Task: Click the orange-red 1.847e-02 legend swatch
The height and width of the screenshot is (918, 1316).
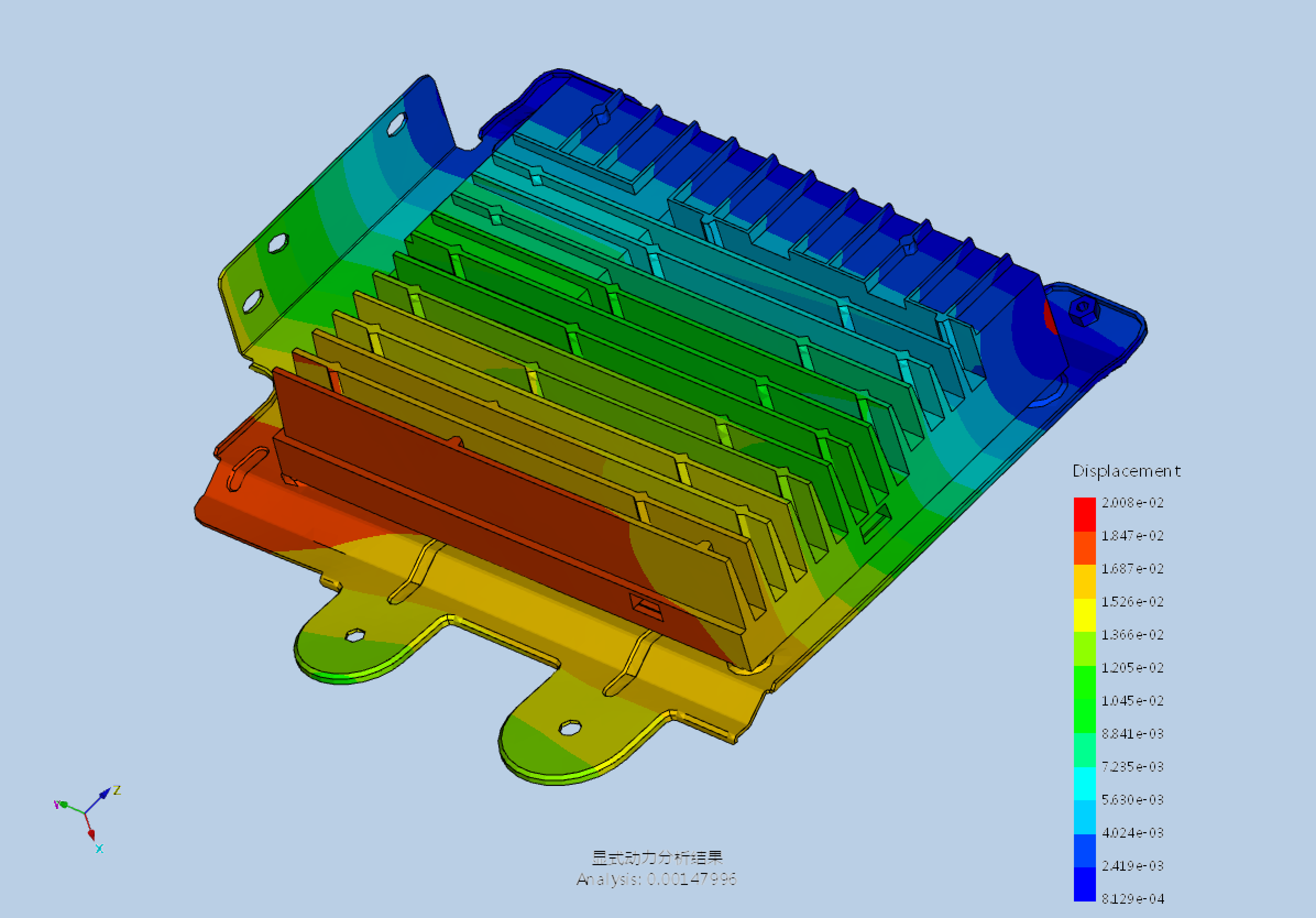Action: point(1085,548)
